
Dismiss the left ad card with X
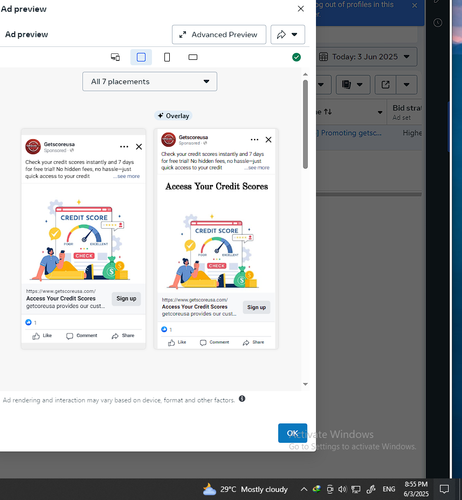point(139,147)
